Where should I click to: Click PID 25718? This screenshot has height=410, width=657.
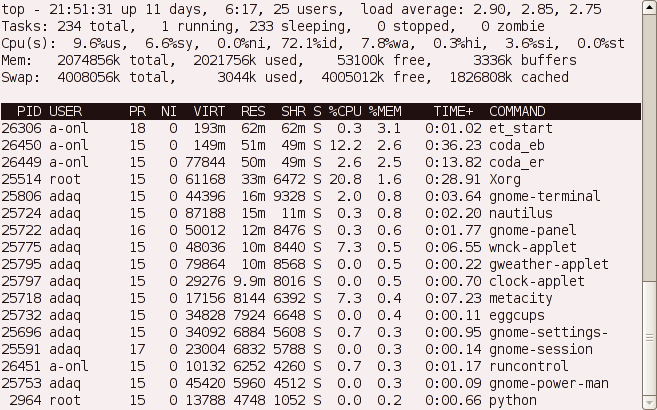[x=21, y=299]
